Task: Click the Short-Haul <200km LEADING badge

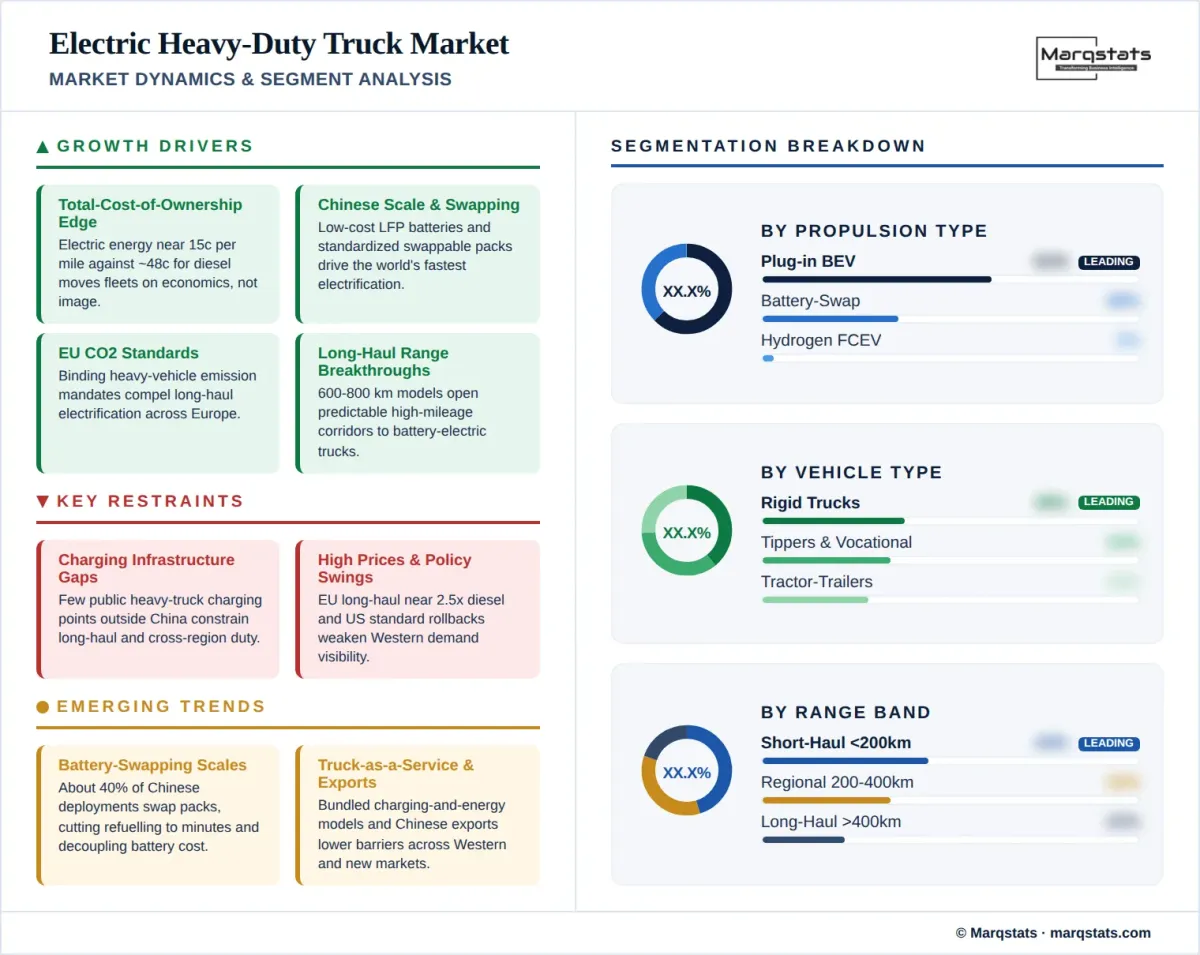Action: [1109, 743]
